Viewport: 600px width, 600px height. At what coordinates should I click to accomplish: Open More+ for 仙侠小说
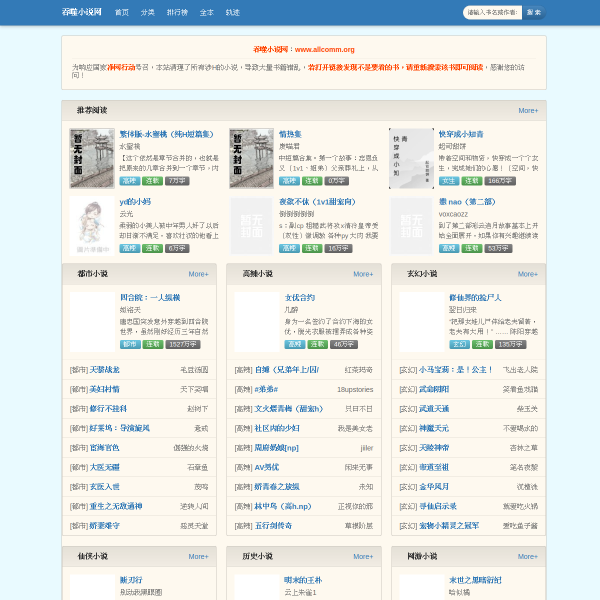coord(198,556)
